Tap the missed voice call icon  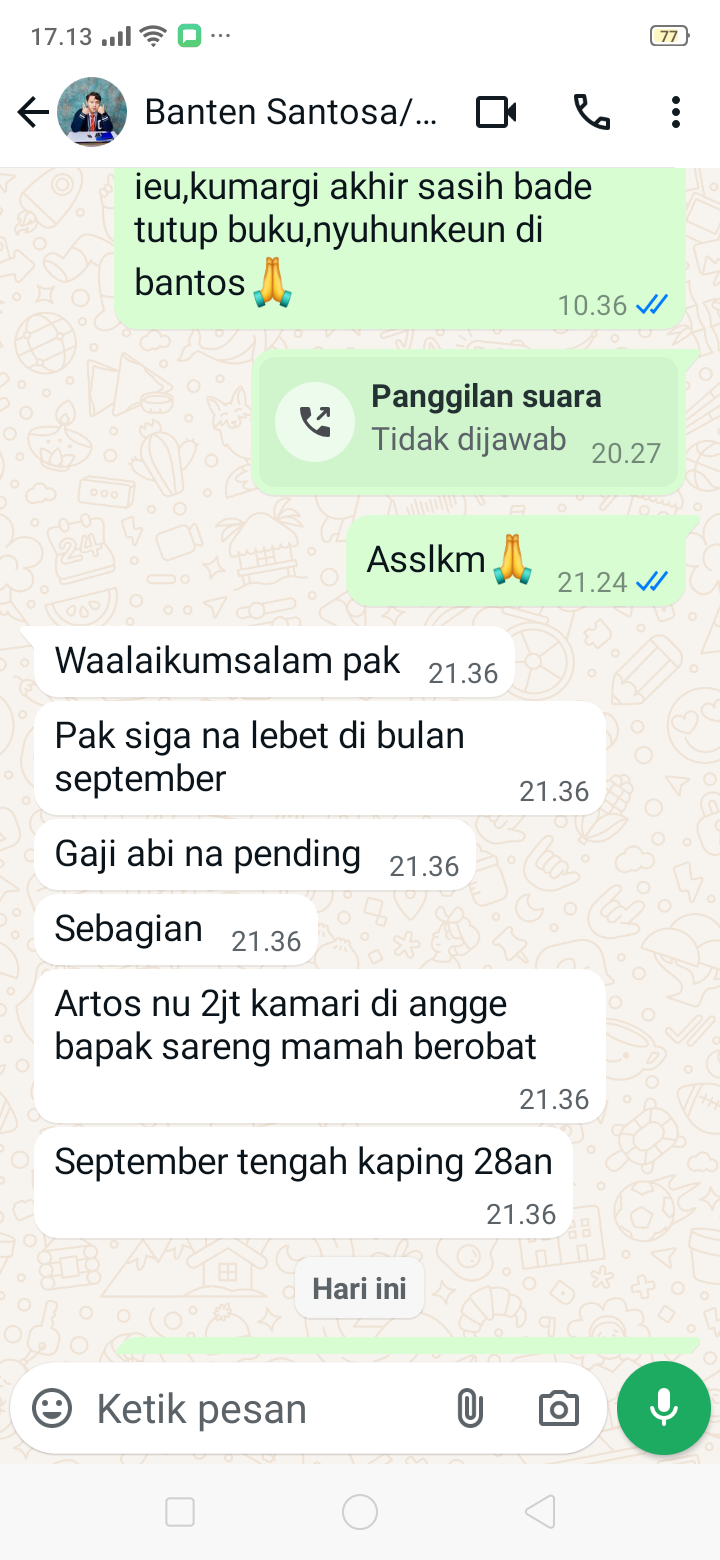pyautogui.click(x=315, y=422)
